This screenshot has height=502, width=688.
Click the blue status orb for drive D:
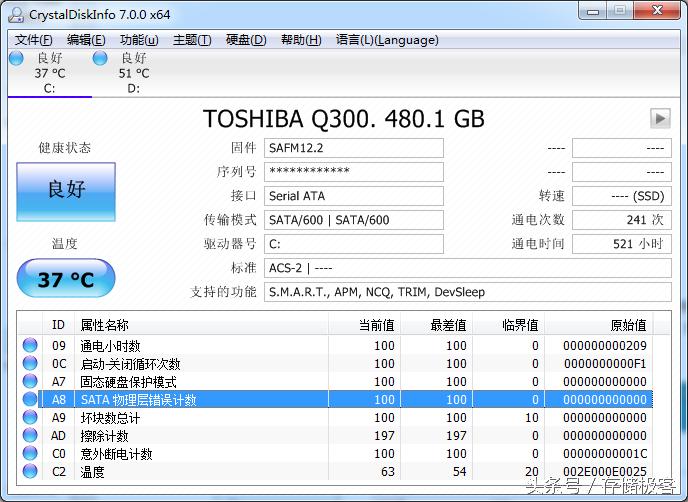[x=100, y=58]
